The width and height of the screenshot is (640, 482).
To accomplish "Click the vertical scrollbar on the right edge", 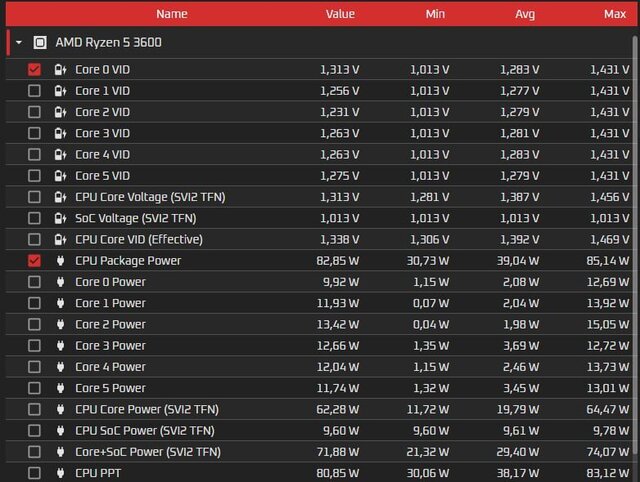I will (x=635, y=250).
